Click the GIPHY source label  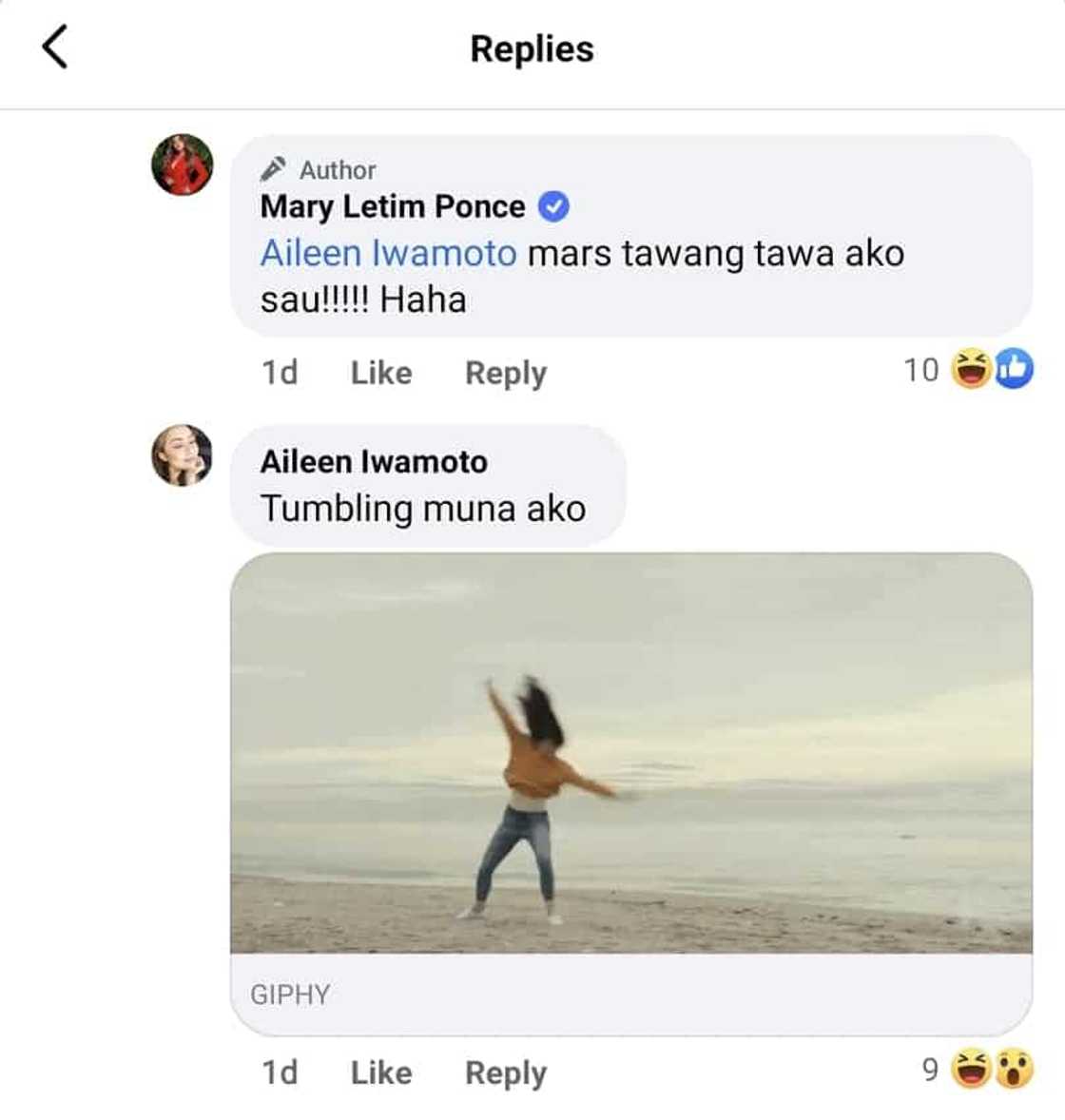click(290, 994)
